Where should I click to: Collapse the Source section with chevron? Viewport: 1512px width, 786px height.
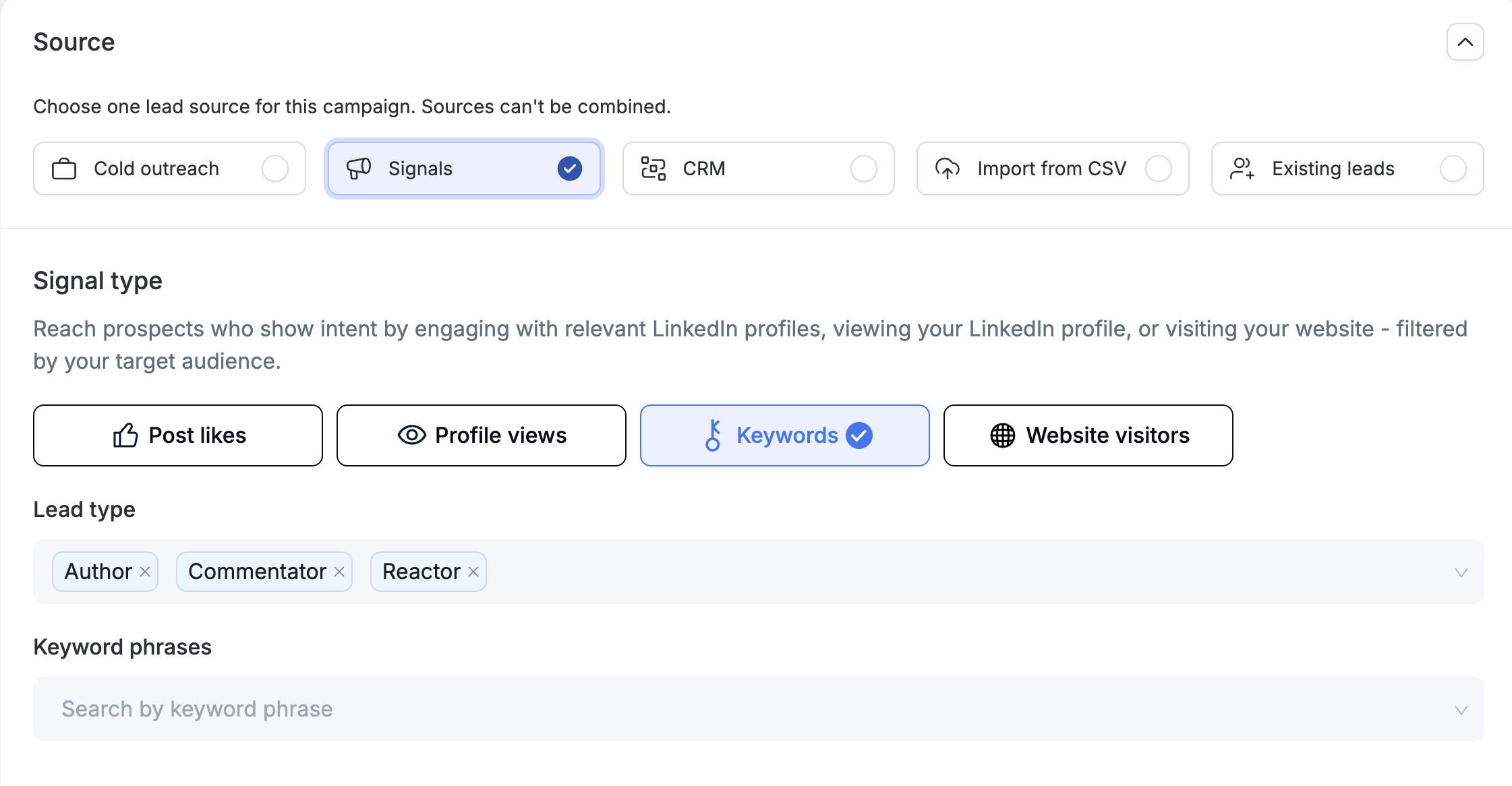tap(1465, 42)
